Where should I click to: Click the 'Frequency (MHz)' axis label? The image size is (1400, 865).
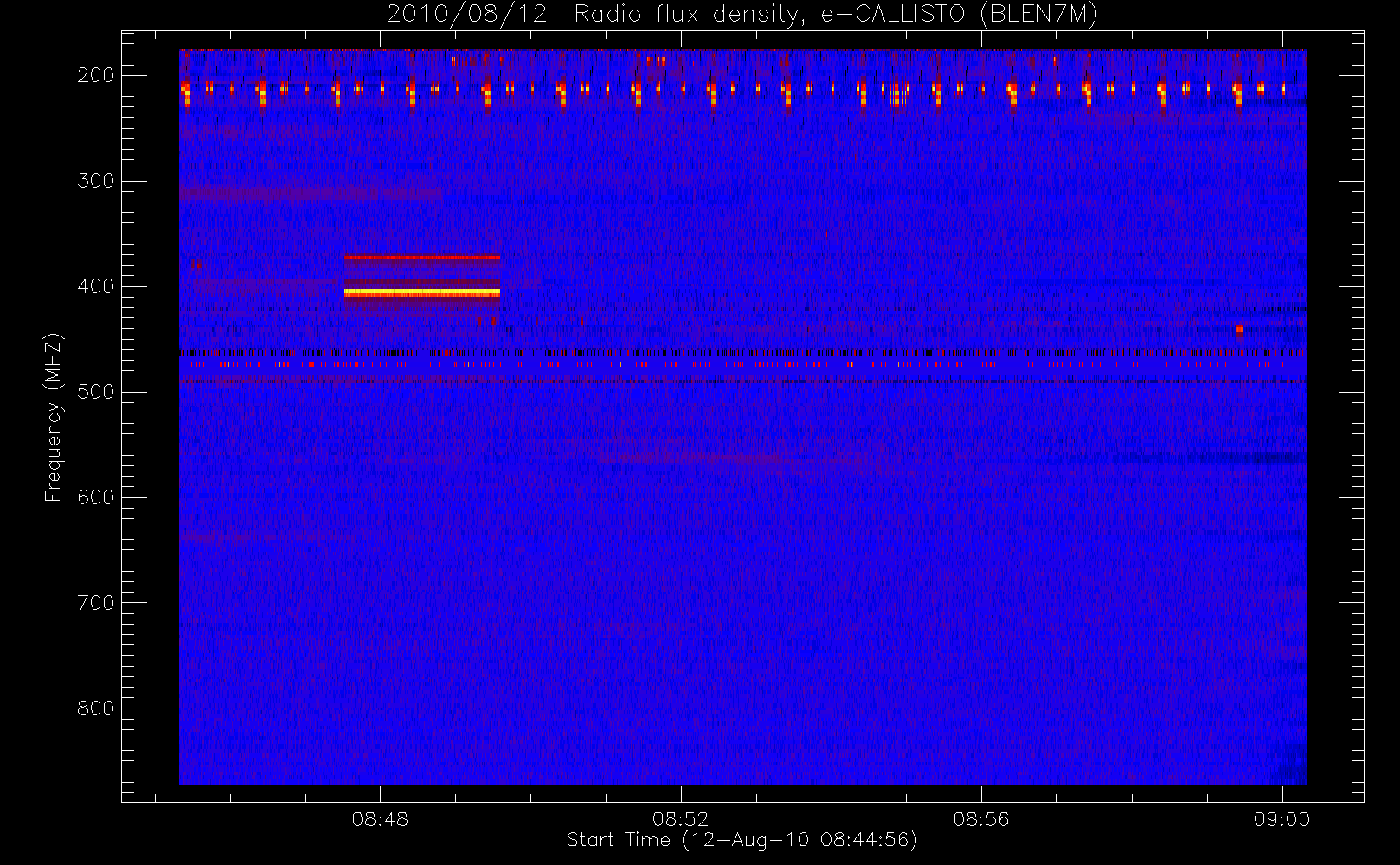tap(54, 418)
